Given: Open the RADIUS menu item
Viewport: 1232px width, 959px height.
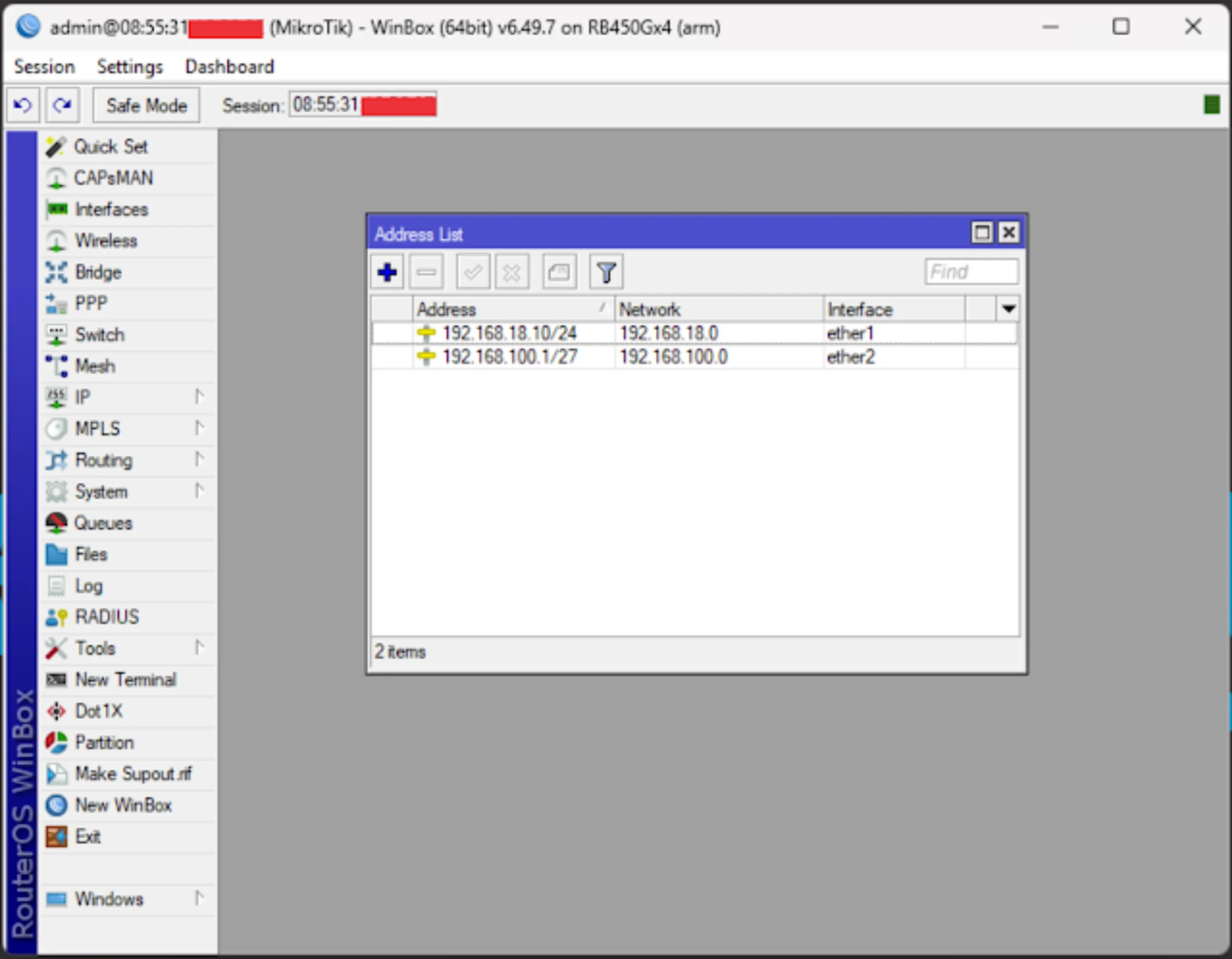Looking at the screenshot, I should 128,617.
